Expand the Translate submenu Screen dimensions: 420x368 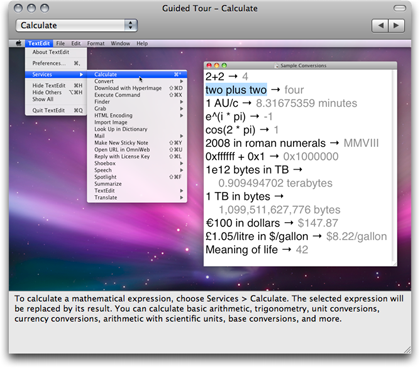pos(137,197)
